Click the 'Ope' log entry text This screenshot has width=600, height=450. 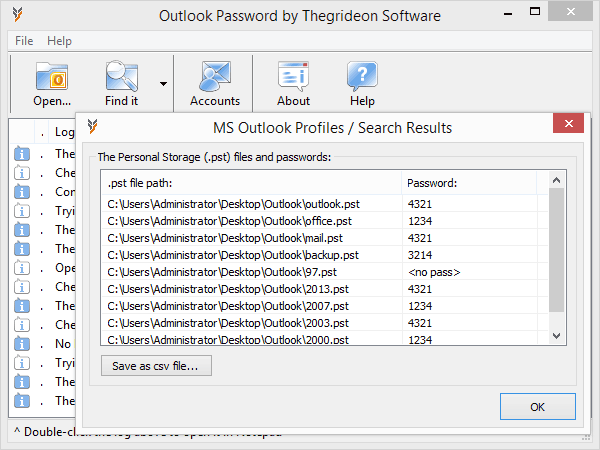tap(65, 268)
